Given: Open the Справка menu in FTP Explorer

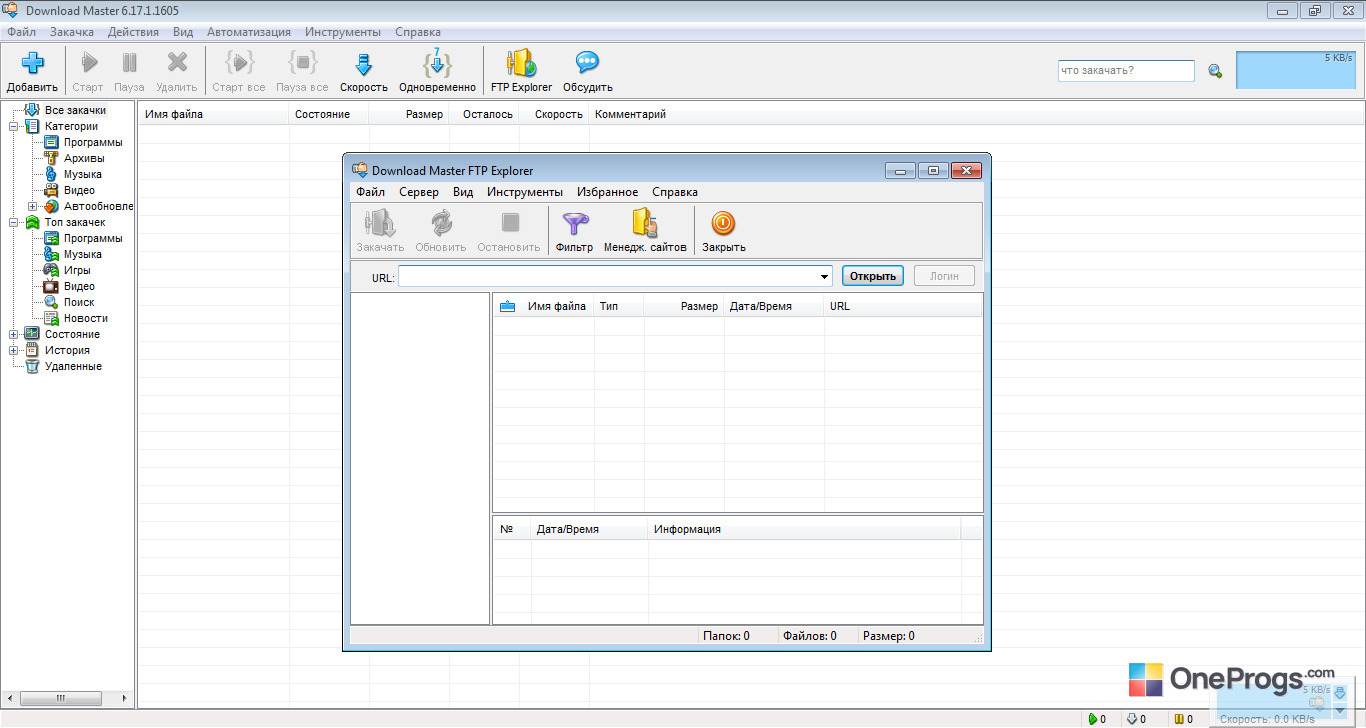Looking at the screenshot, I should pos(675,192).
